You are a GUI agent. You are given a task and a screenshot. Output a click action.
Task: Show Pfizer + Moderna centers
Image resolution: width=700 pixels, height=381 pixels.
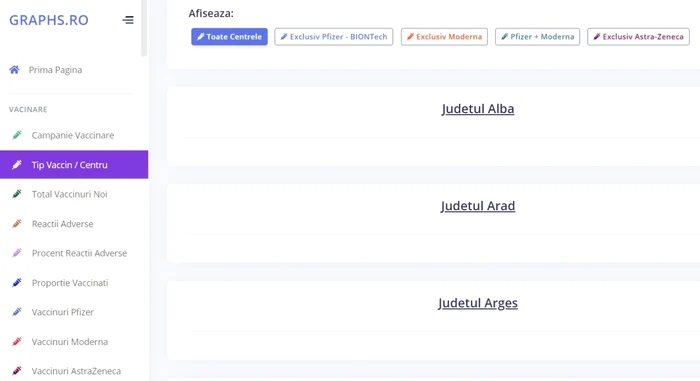[538, 37]
